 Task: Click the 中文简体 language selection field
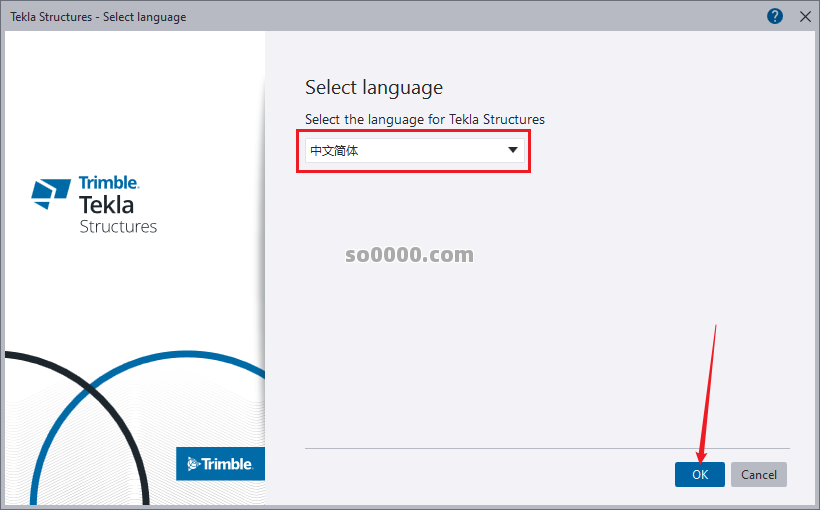(x=414, y=151)
